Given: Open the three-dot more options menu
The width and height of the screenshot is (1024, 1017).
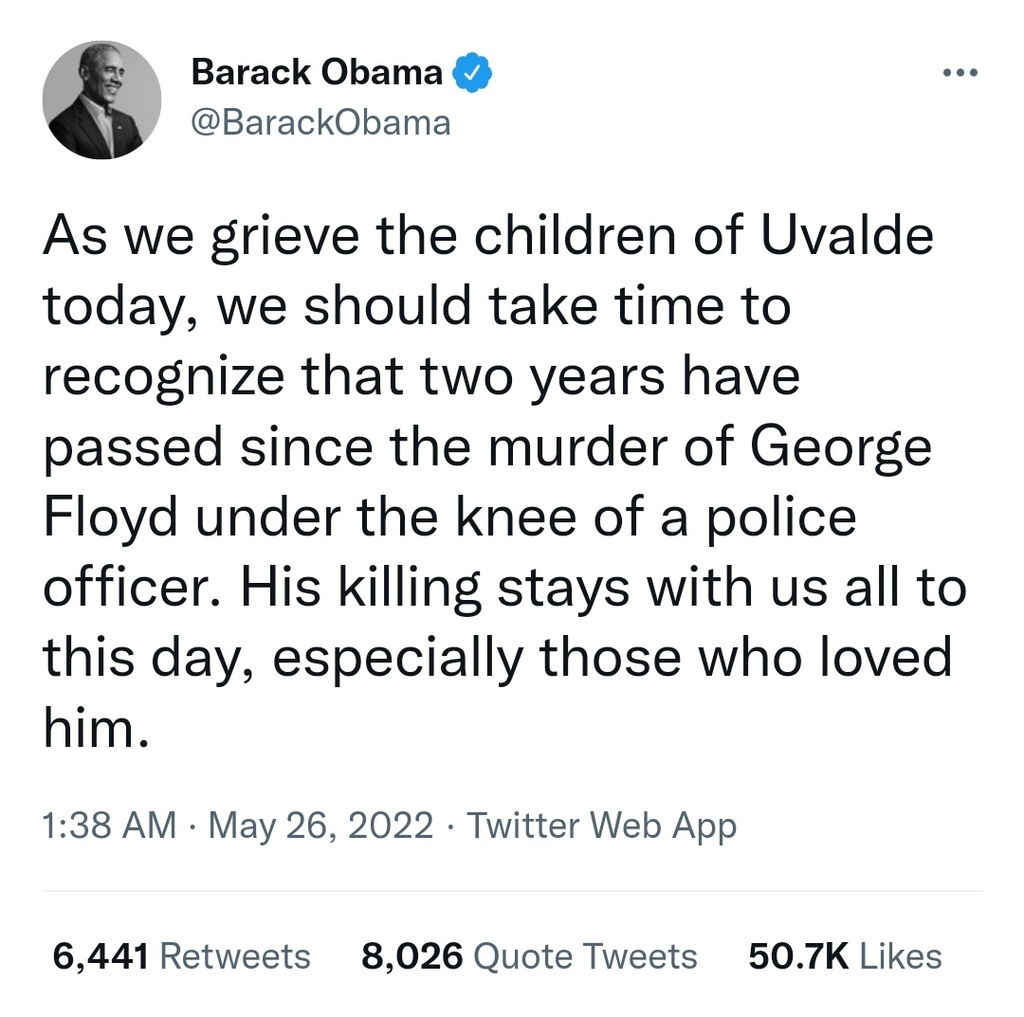Looking at the screenshot, I should click(x=960, y=73).
